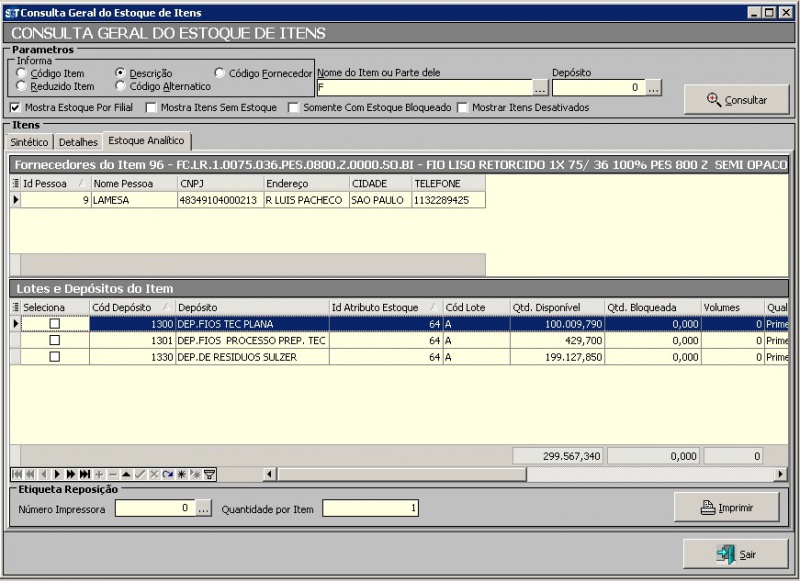This screenshot has height=581, width=800.
Task: Click the next record navigator arrow
Action: [57, 474]
